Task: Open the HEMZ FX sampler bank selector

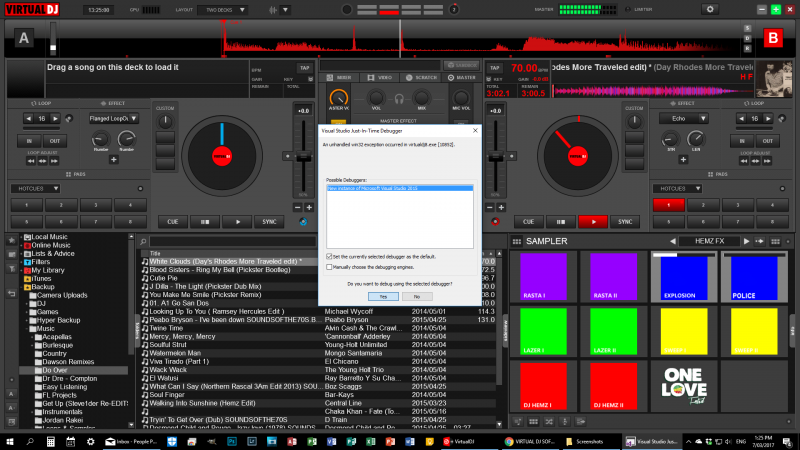Action: point(709,241)
